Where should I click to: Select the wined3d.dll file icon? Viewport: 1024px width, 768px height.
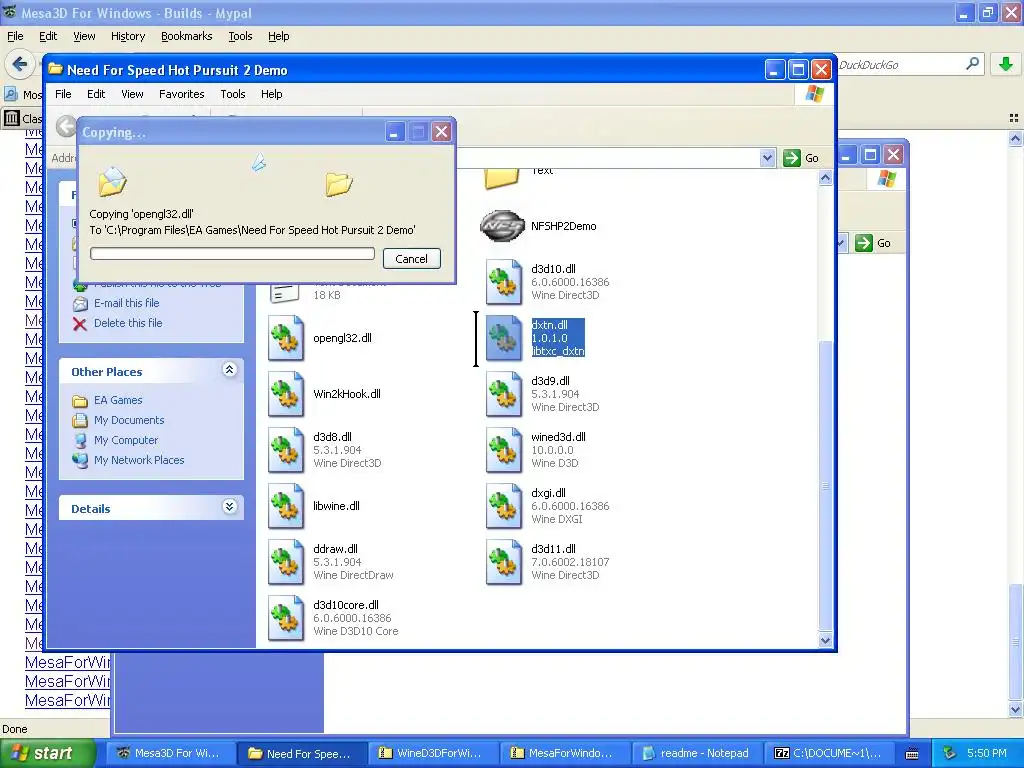pyautogui.click(x=504, y=451)
